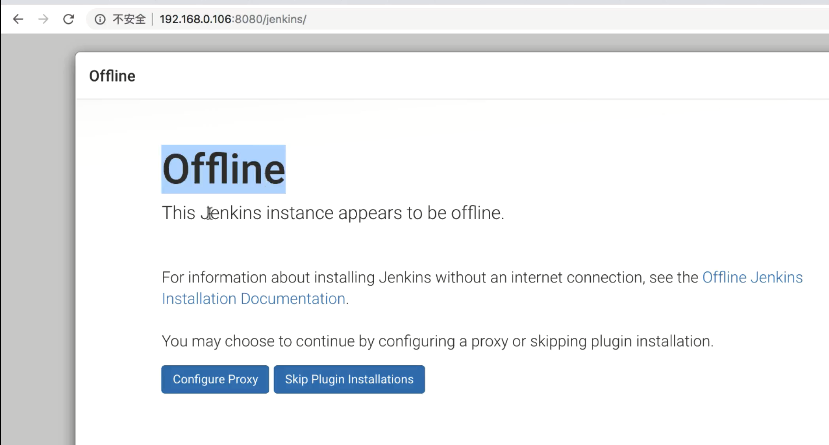Reload the Jenkins page

69,20
